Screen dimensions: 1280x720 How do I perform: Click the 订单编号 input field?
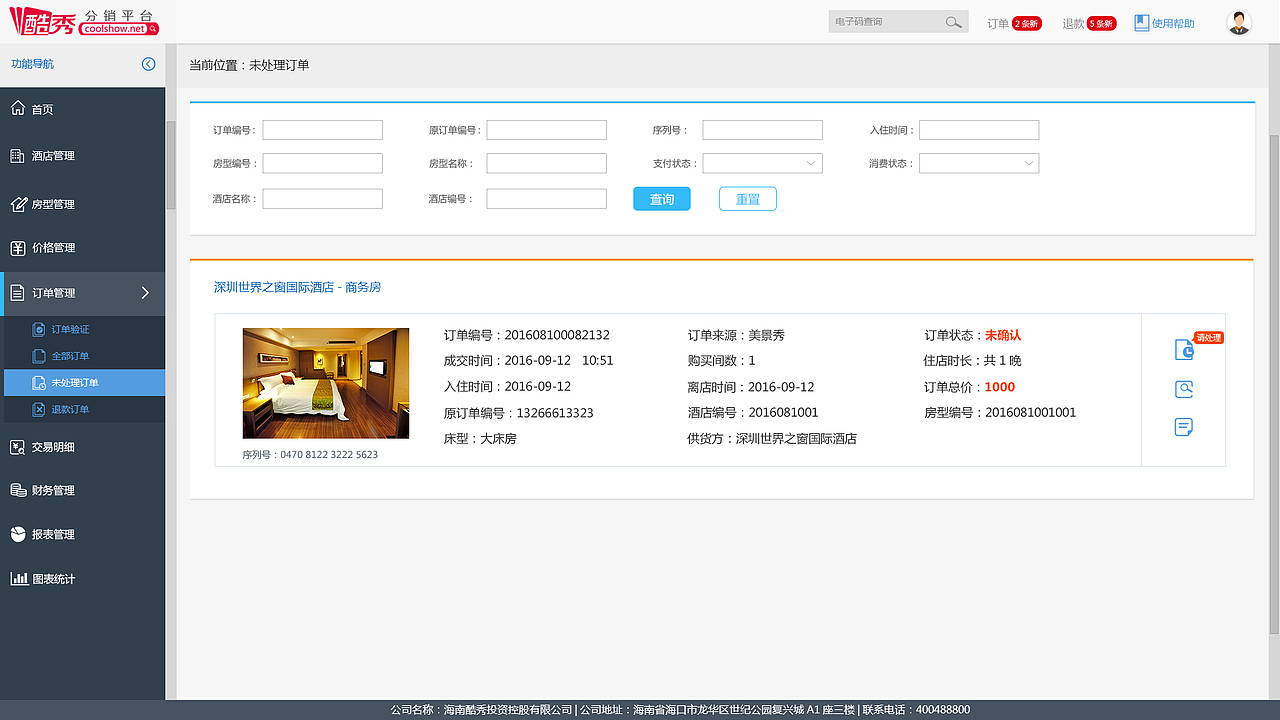(x=322, y=129)
